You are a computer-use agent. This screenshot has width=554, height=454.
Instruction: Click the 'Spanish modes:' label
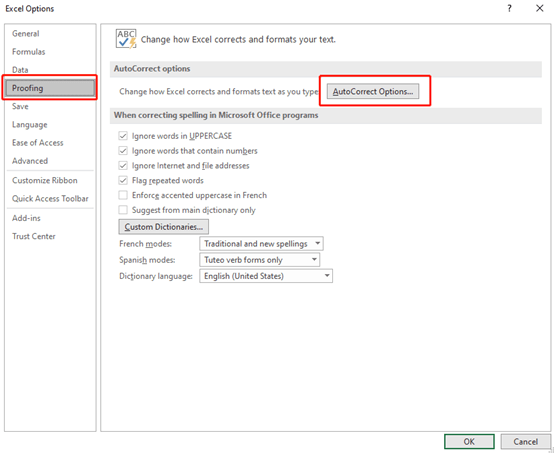(147, 260)
